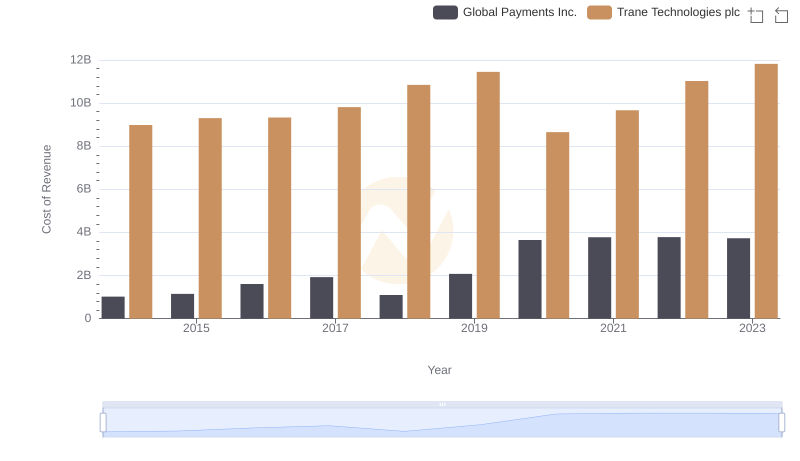Screen dimensions: 800x461
Task: Click Trane Technologies bar for 2018
Action: [x=419, y=202]
